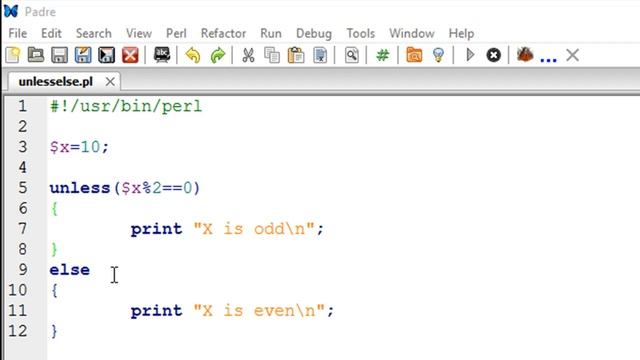Undo the last edit with the yellow arrow

[193, 55]
